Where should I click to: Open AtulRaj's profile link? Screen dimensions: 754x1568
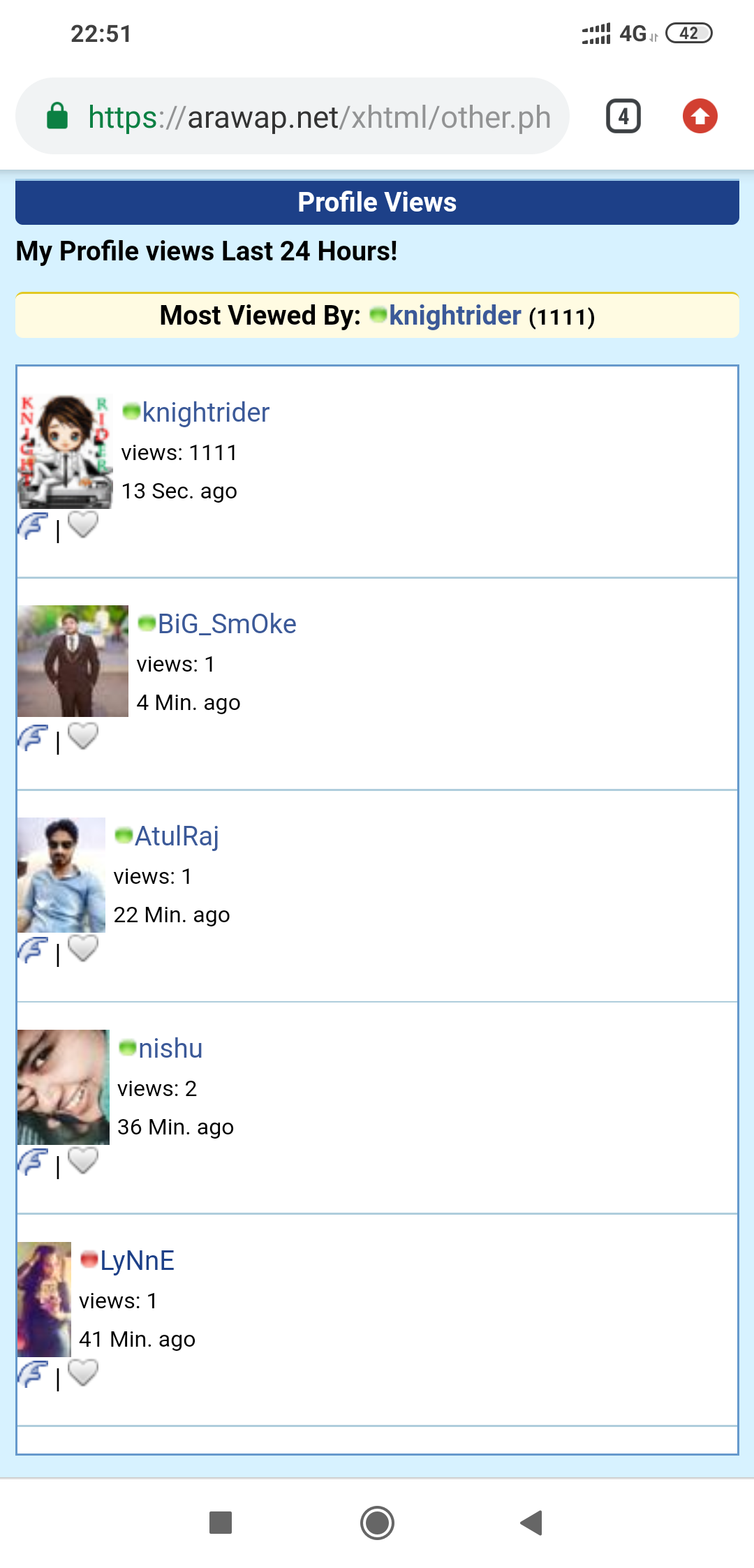pos(177,836)
